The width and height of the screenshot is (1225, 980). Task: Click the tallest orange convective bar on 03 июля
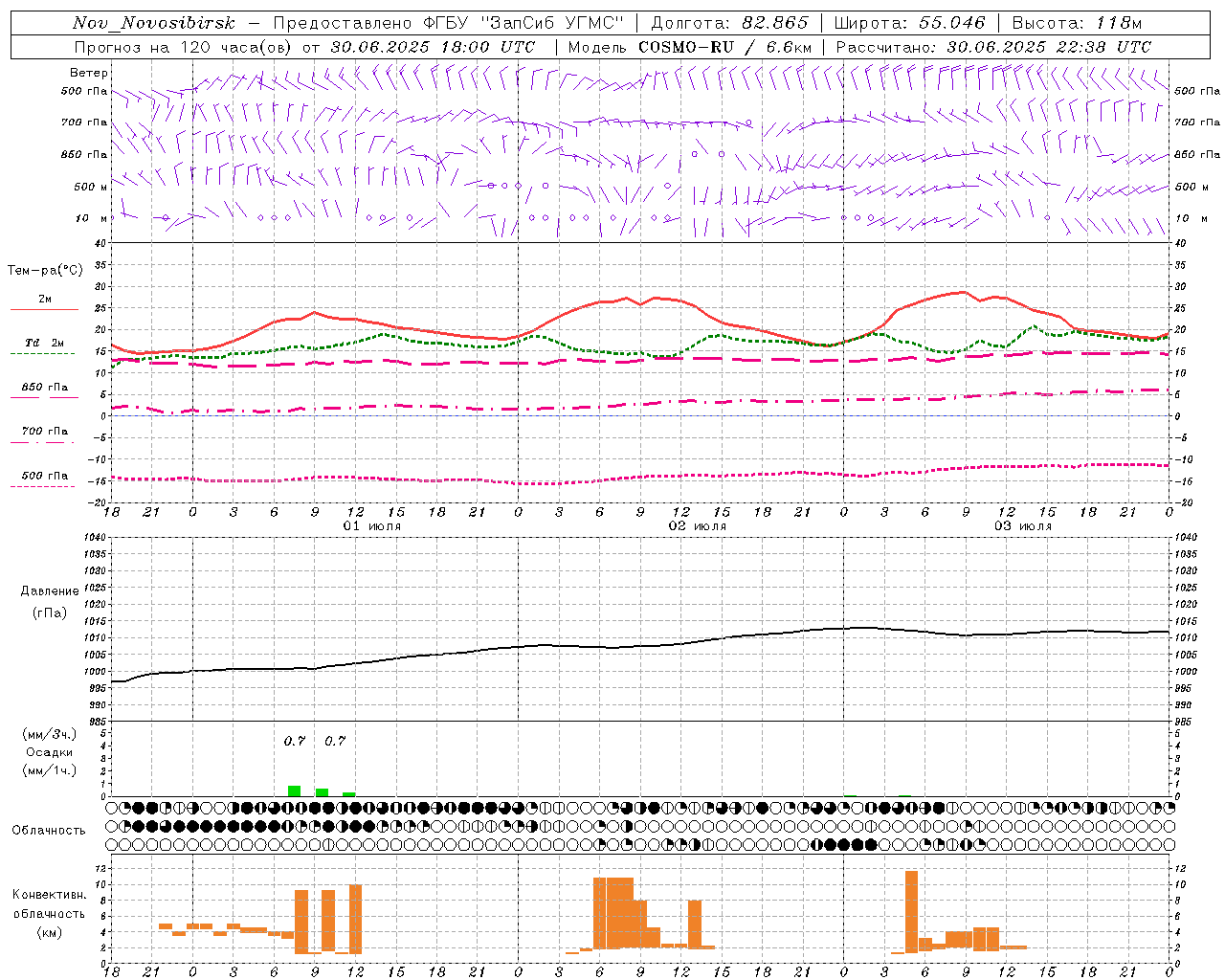[x=911, y=911]
